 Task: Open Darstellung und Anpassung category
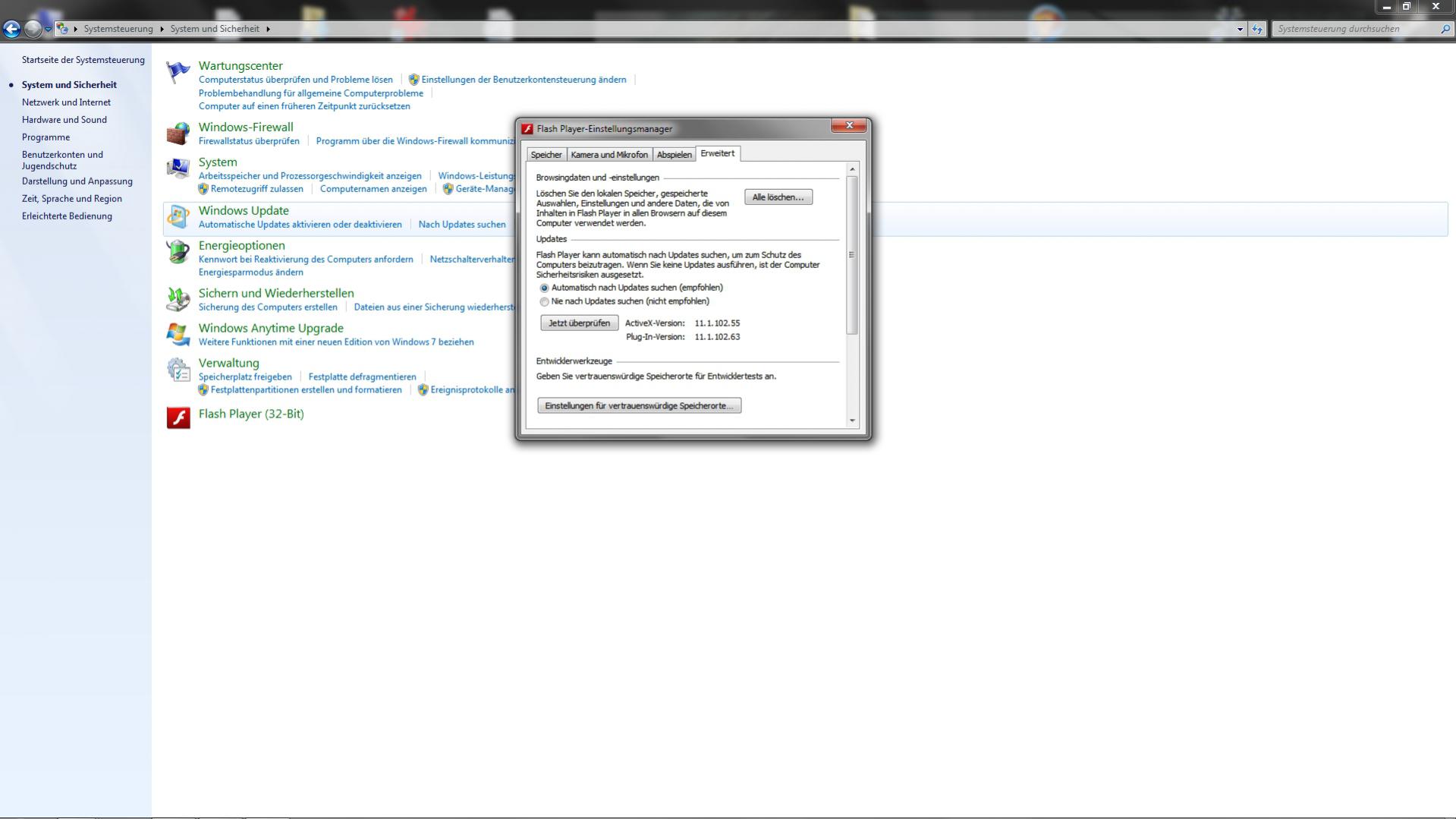pyautogui.click(x=77, y=181)
